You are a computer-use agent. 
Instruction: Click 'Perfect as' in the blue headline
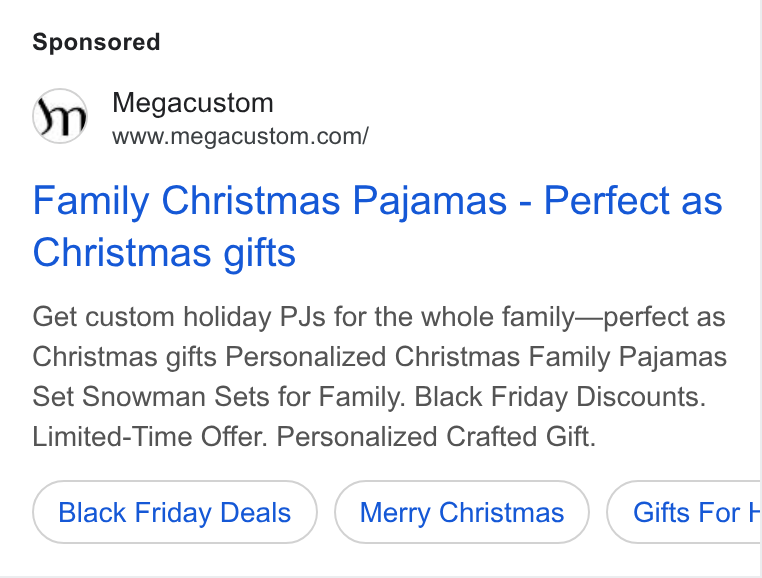click(633, 200)
